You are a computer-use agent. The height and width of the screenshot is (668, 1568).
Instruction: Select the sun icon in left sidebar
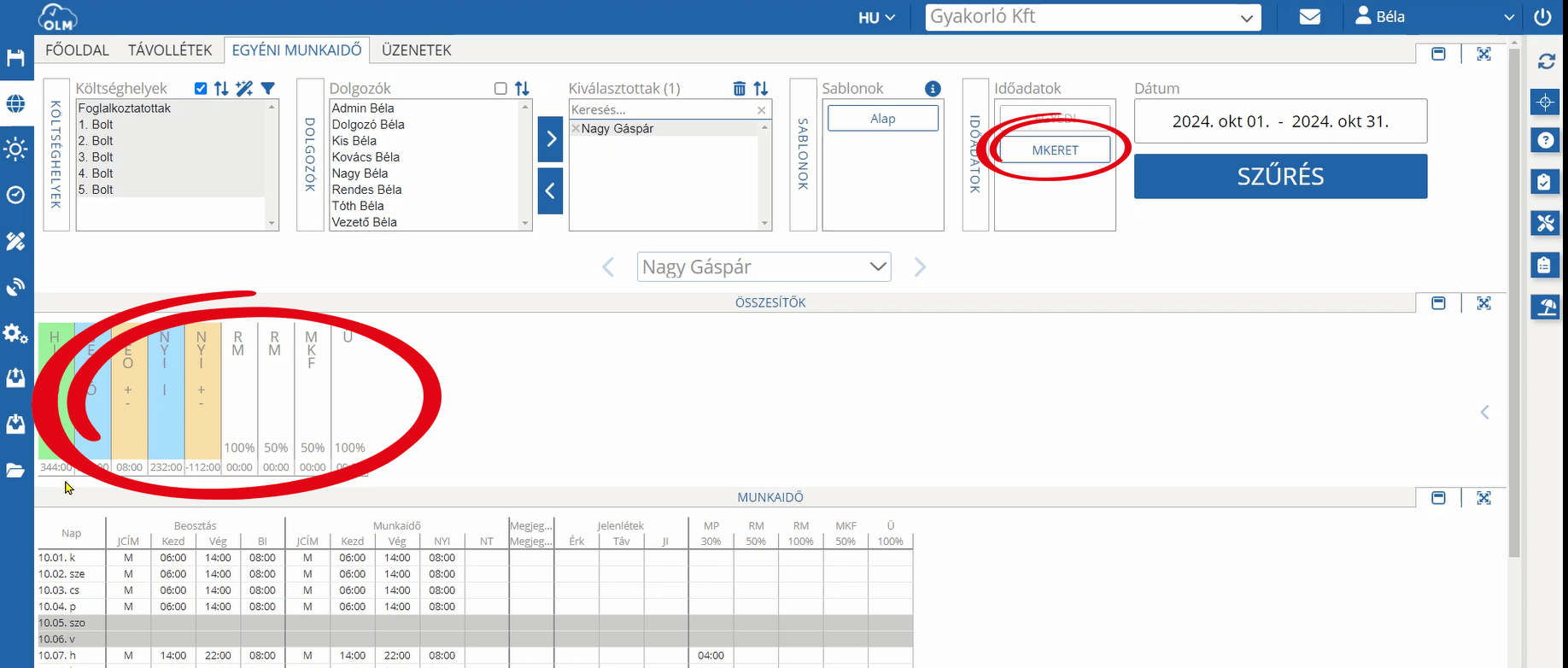coord(15,149)
